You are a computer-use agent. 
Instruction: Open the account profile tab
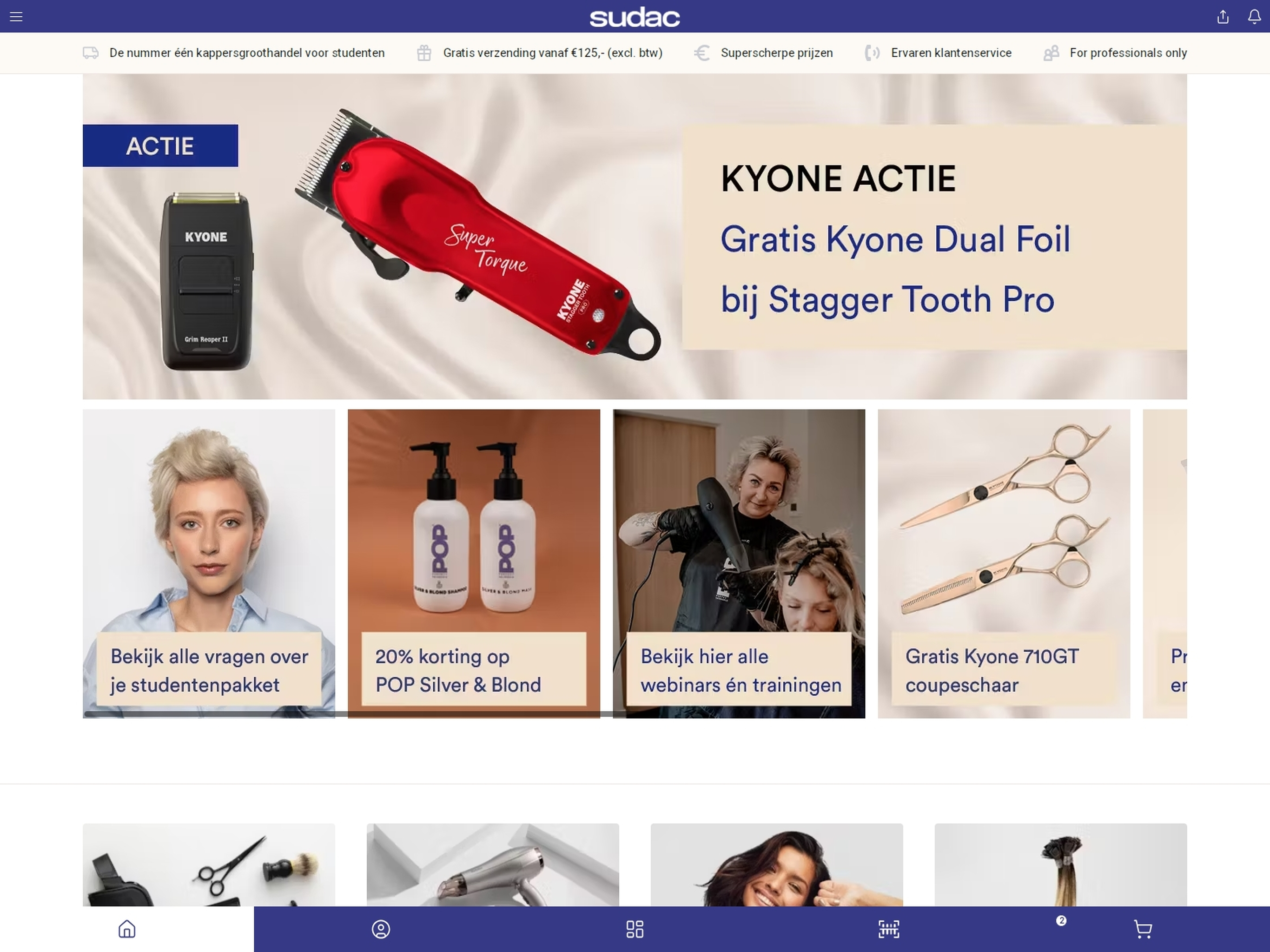(381, 929)
